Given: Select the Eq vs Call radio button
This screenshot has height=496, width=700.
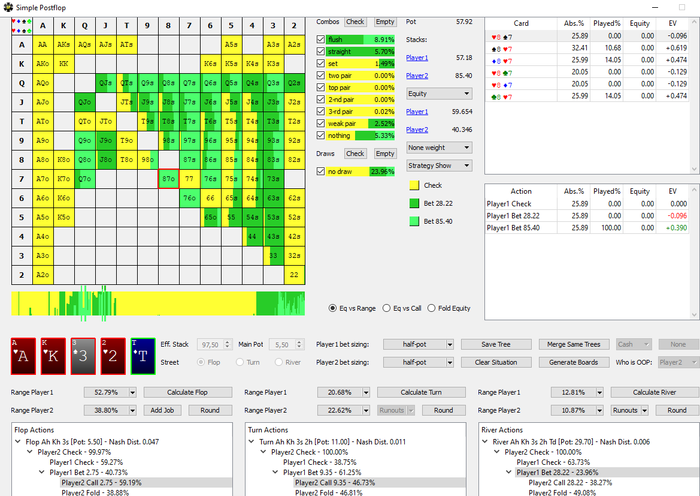Looking at the screenshot, I should coord(387,308).
